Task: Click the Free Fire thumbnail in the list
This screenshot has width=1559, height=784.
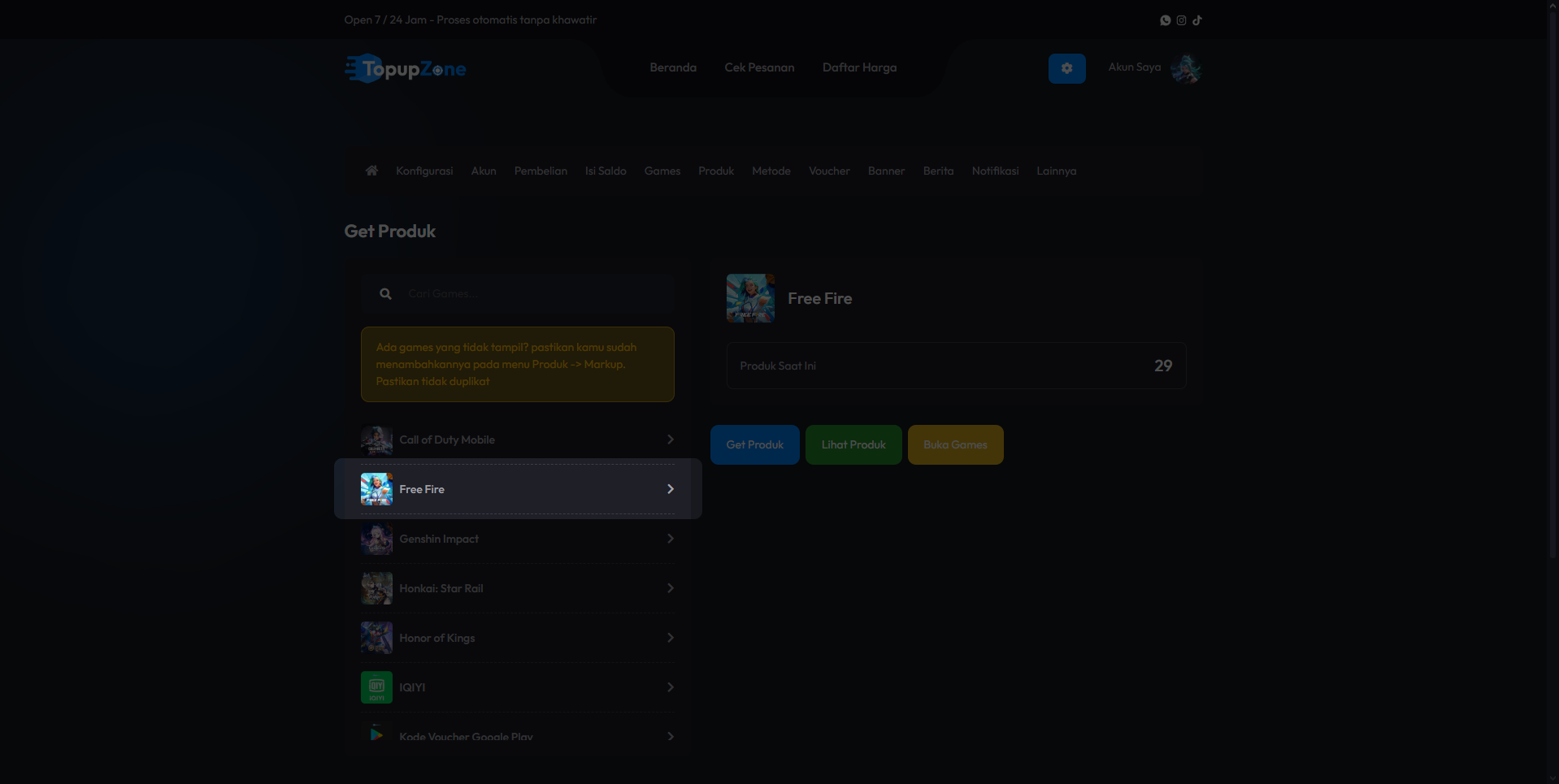Action: (x=376, y=489)
